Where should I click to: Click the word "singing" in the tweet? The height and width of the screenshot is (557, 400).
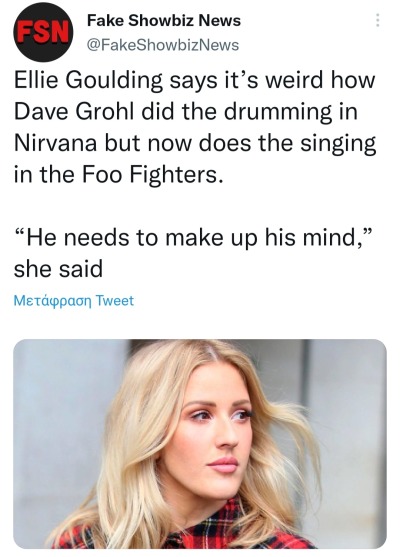tap(337, 144)
